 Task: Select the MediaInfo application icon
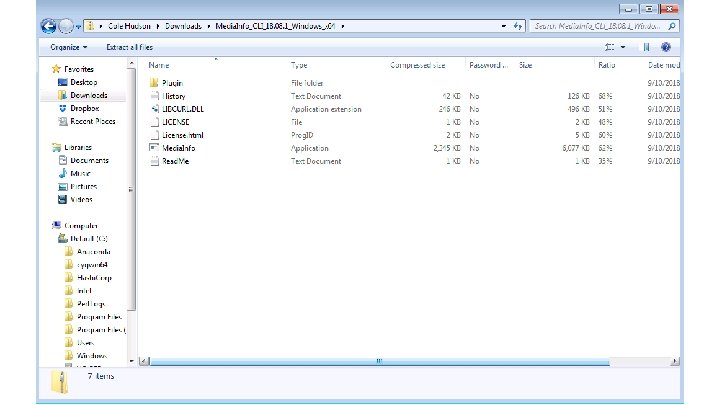[x=154, y=148]
